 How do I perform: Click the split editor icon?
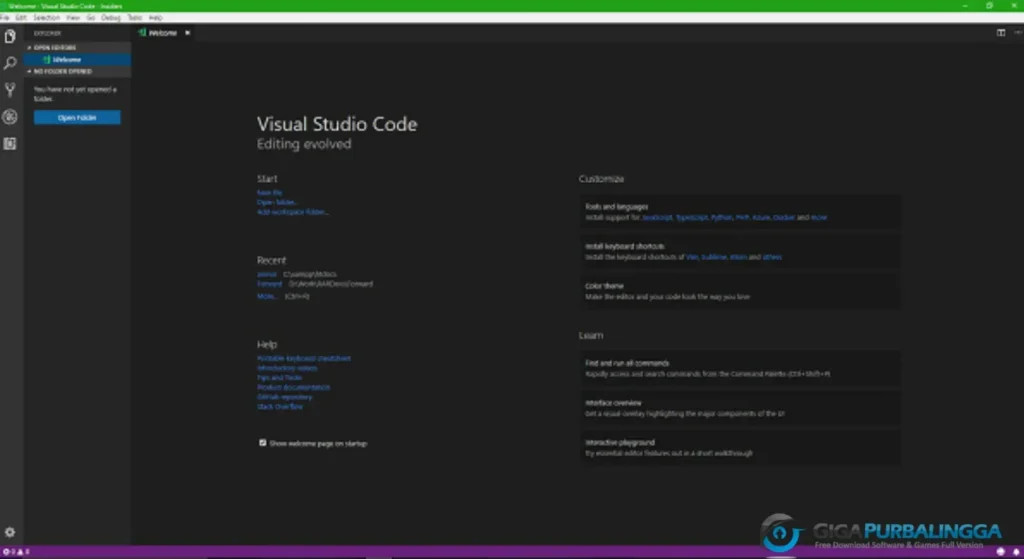(x=1000, y=33)
